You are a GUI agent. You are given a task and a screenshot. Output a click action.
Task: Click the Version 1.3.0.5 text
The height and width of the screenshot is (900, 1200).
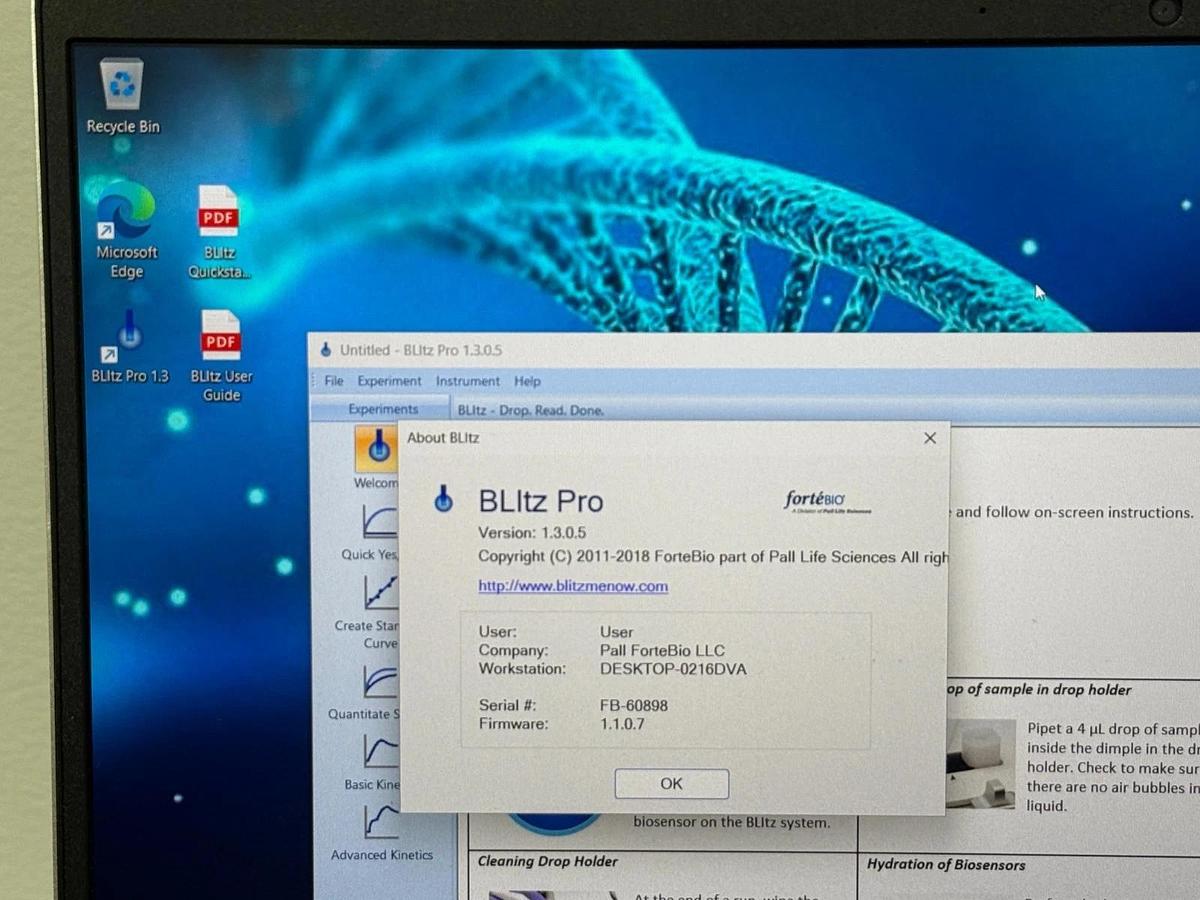(x=532, y=533)
